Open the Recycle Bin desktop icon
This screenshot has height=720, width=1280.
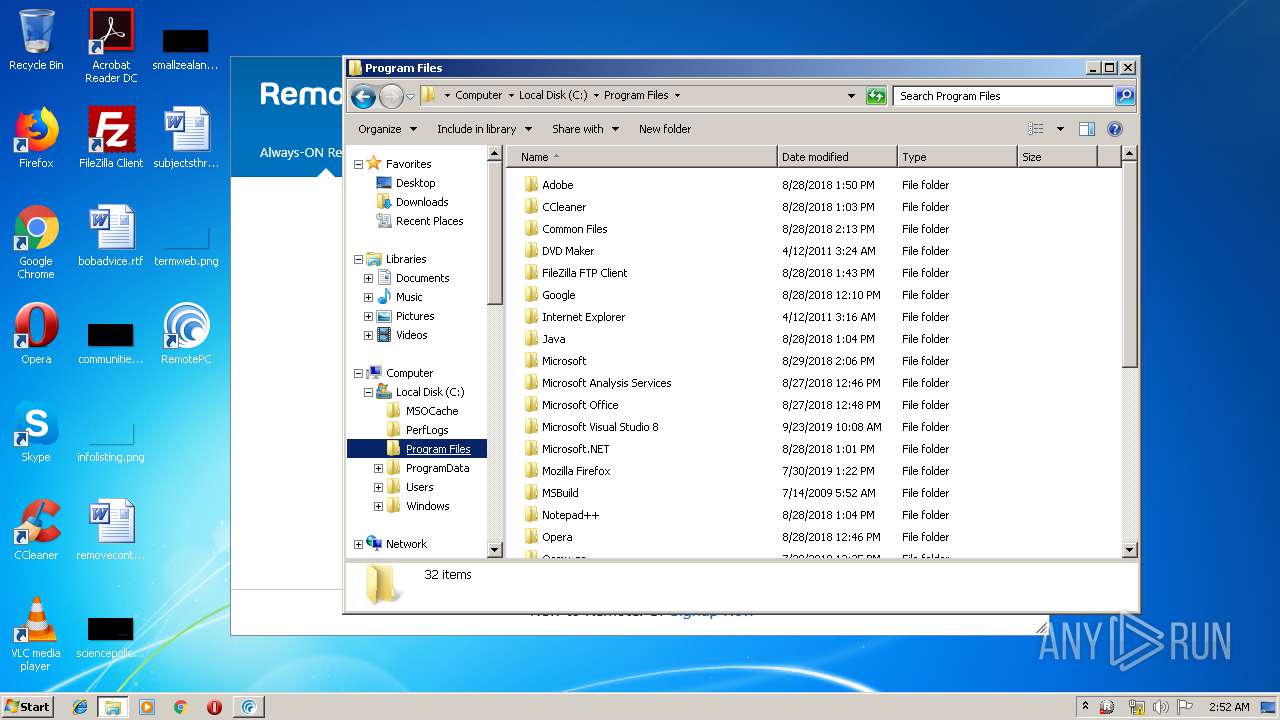(36, 40)
